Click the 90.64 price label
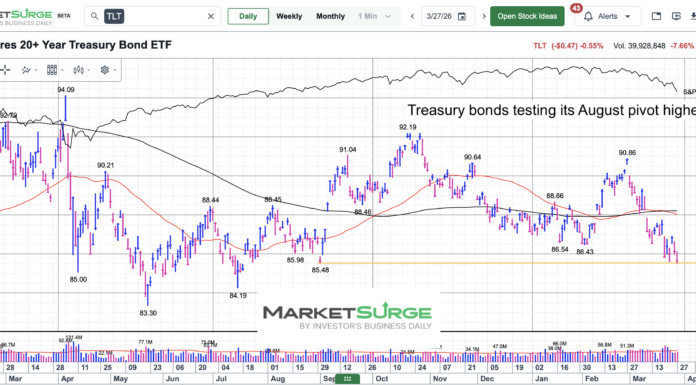 coord(473,157)
